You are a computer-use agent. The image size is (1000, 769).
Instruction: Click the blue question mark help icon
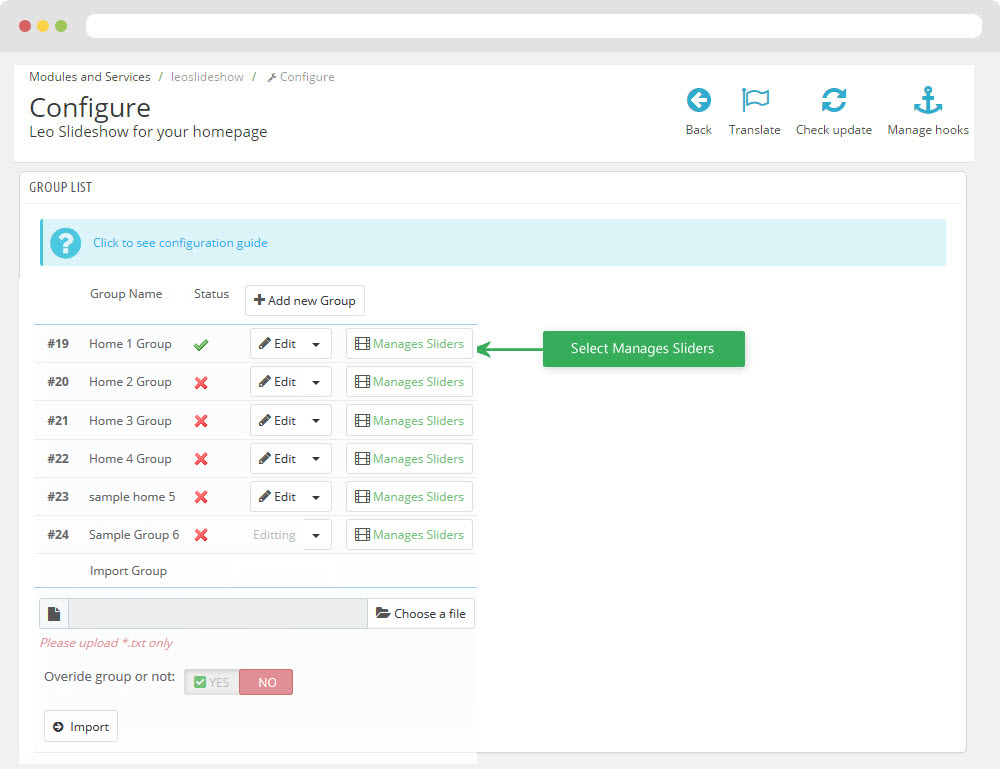tap(65, 243)
